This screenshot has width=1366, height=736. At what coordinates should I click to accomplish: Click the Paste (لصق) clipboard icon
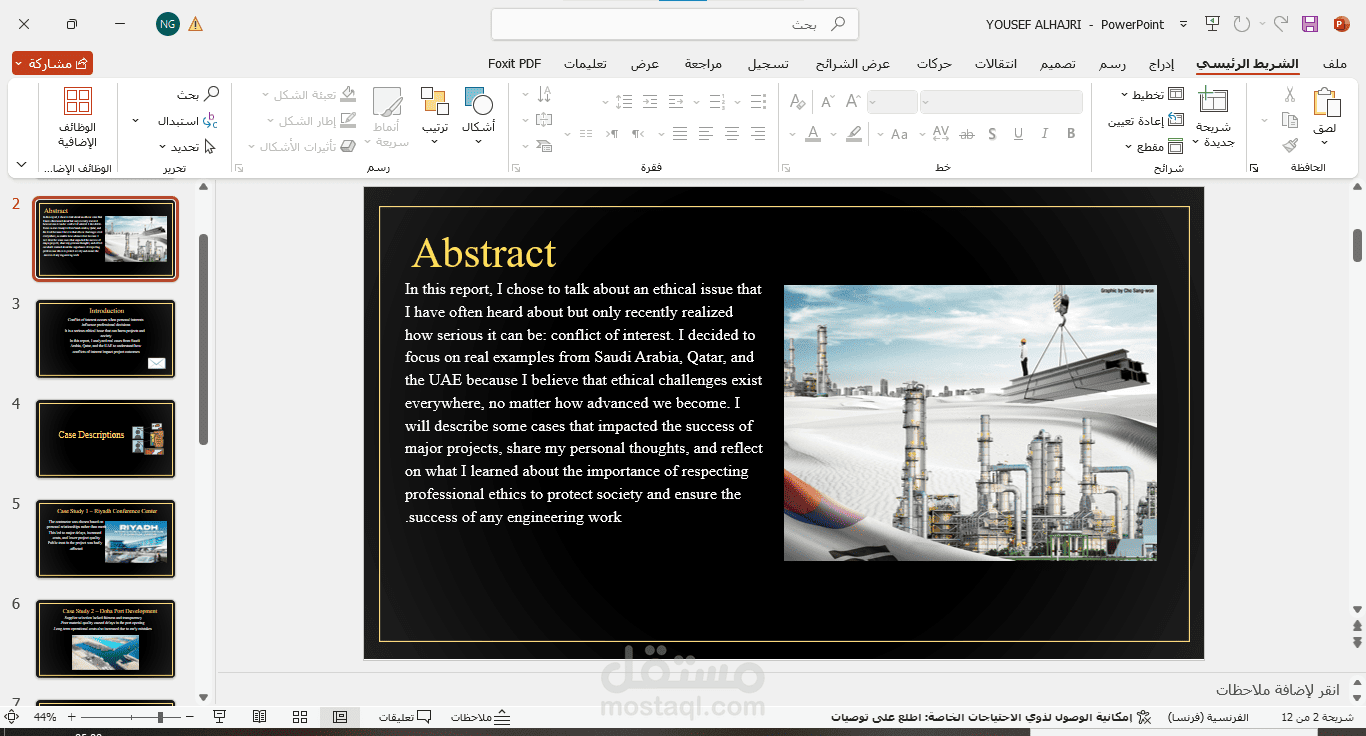click(1325, 103)
